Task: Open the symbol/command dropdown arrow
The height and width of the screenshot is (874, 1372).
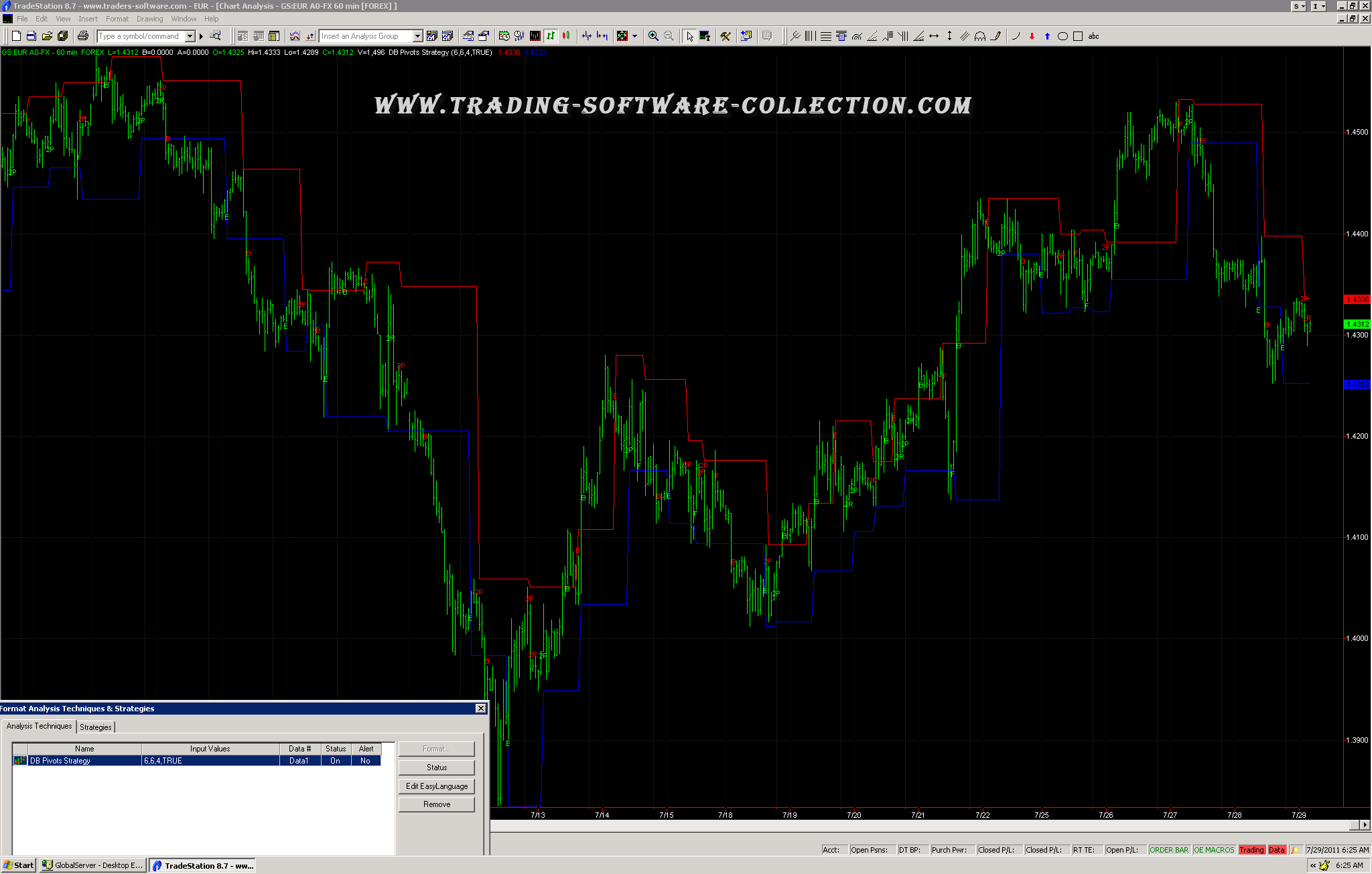Action: 190,36
